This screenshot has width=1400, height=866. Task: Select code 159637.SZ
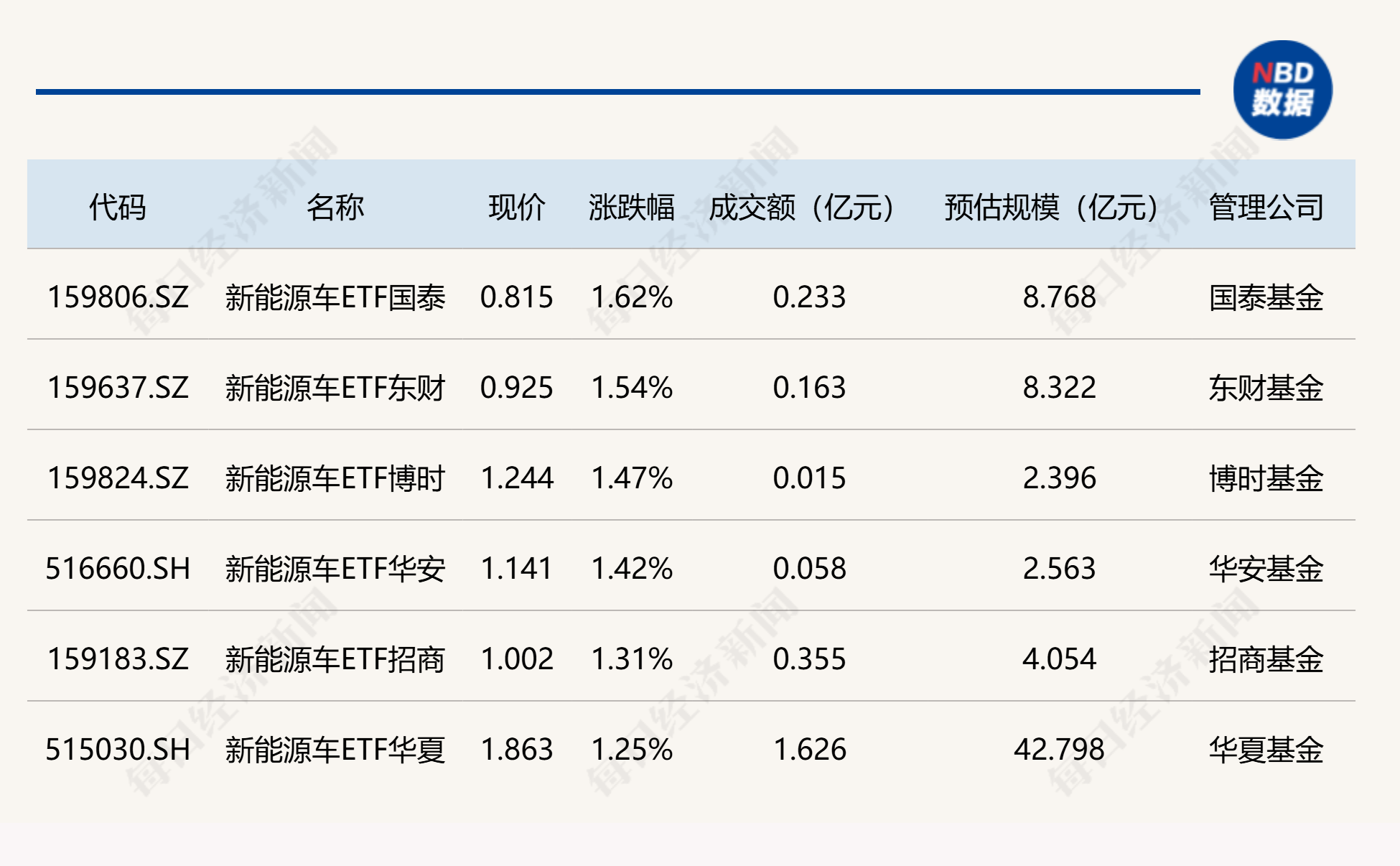pos(118,388)
